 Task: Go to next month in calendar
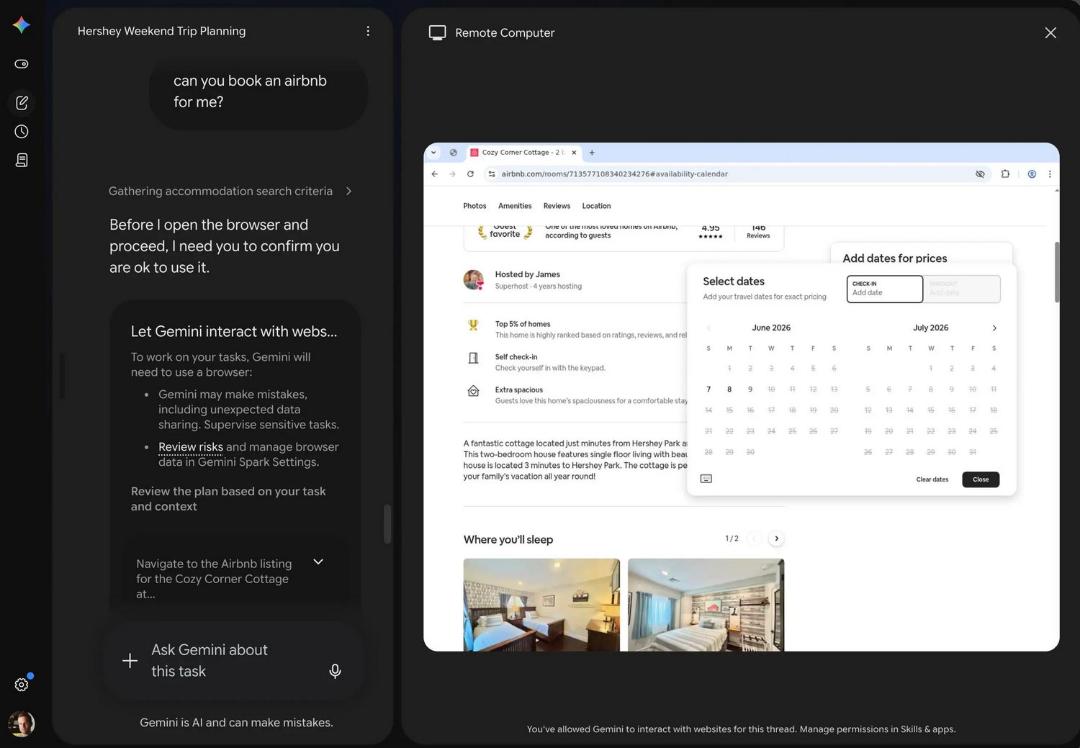click(995, 328)
